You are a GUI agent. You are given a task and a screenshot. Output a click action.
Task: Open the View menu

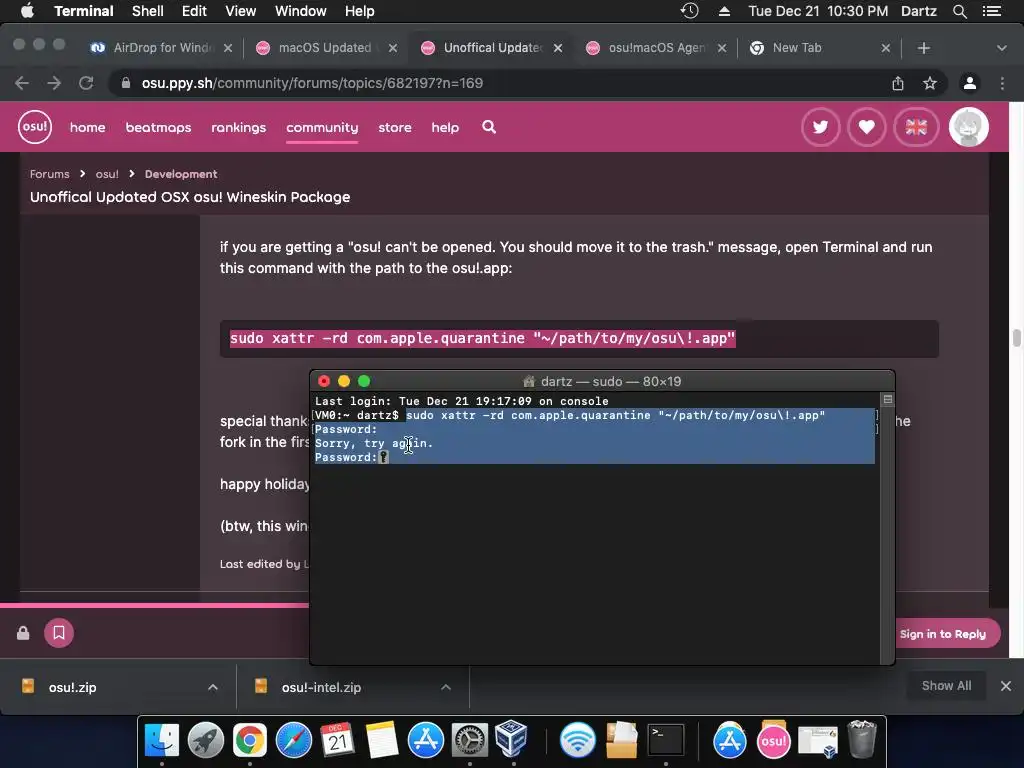coord(240,11)
